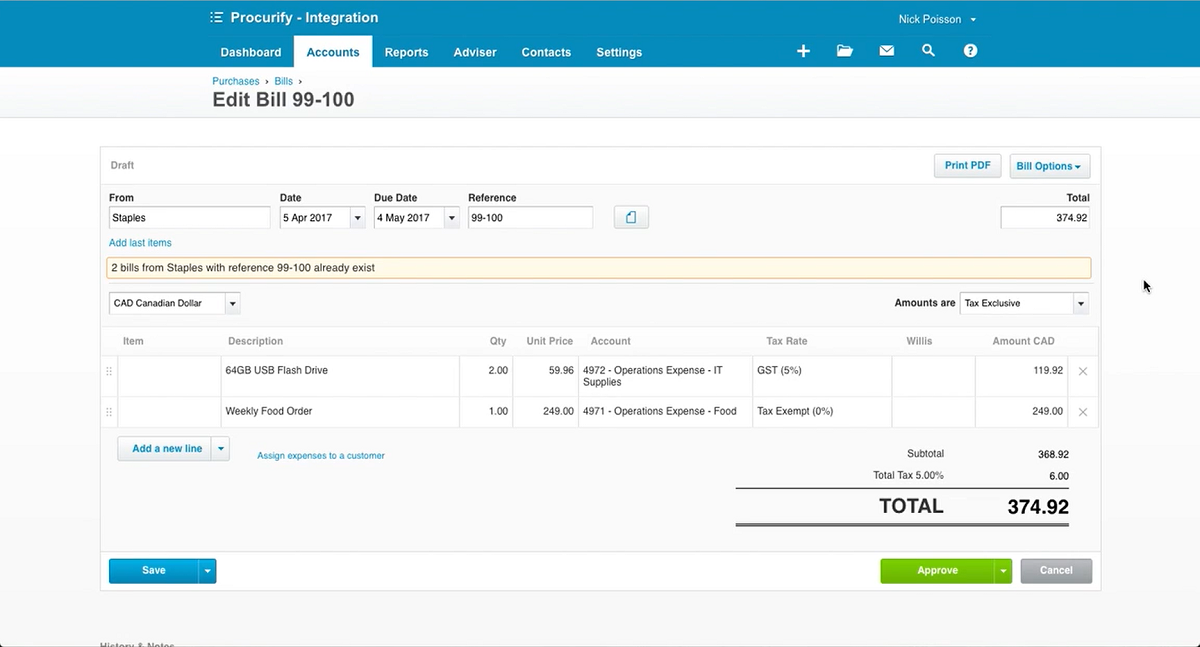Image resolution: width=1200 pixels, height=647 pixels.
Task: Click the attach file icon beside Reference
Action: tap(631, 216)
